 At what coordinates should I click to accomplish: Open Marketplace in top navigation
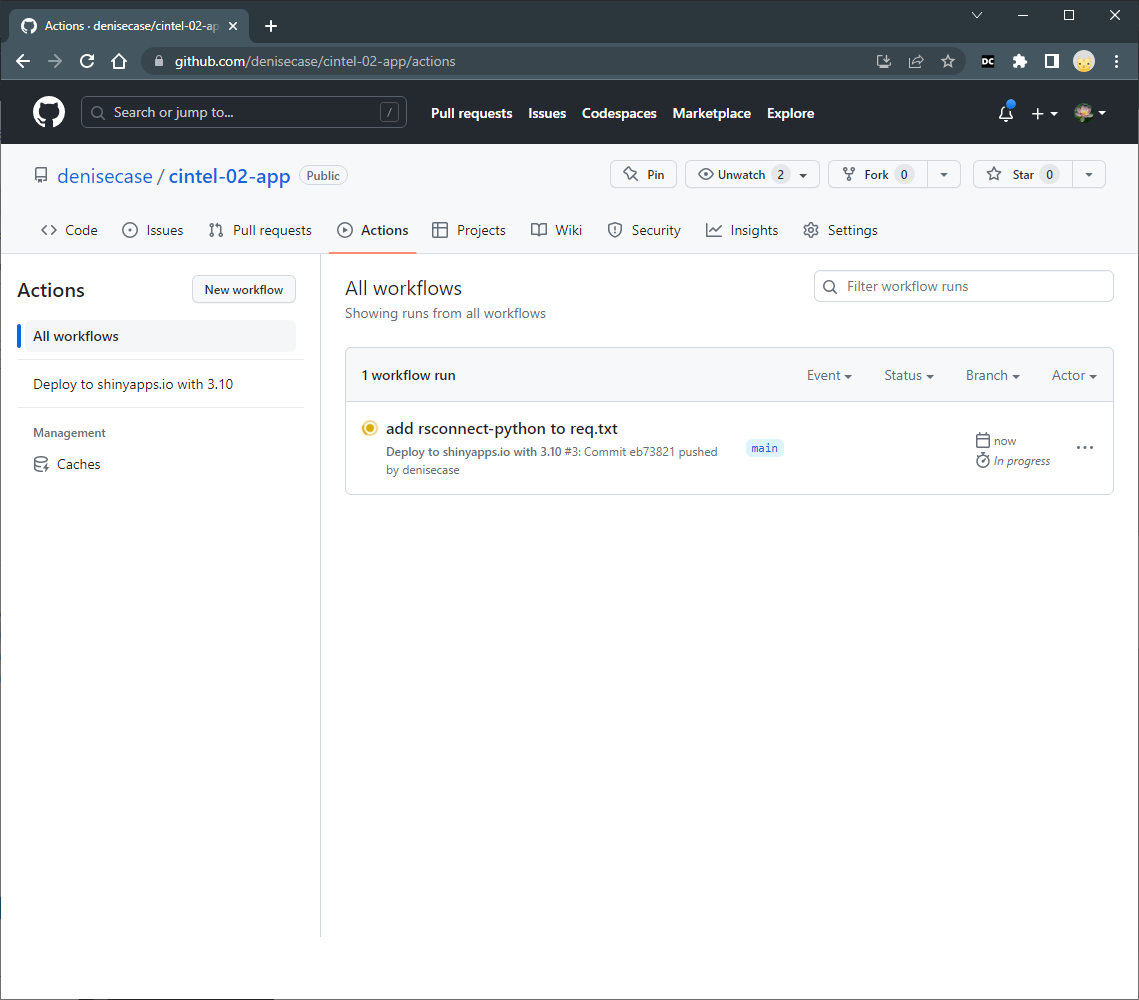click(712, 113)
